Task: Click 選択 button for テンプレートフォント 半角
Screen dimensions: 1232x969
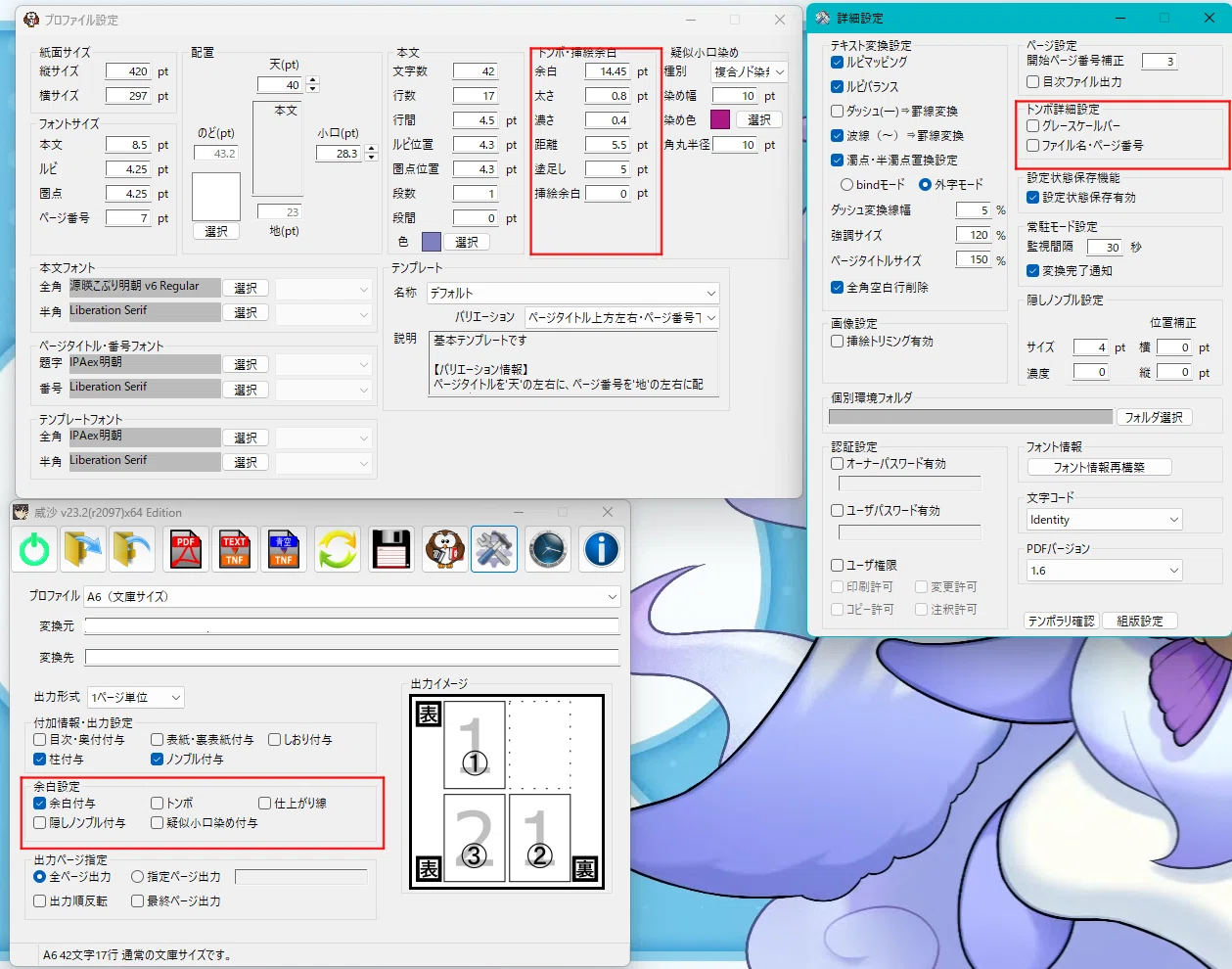Action: click(246, 462)
